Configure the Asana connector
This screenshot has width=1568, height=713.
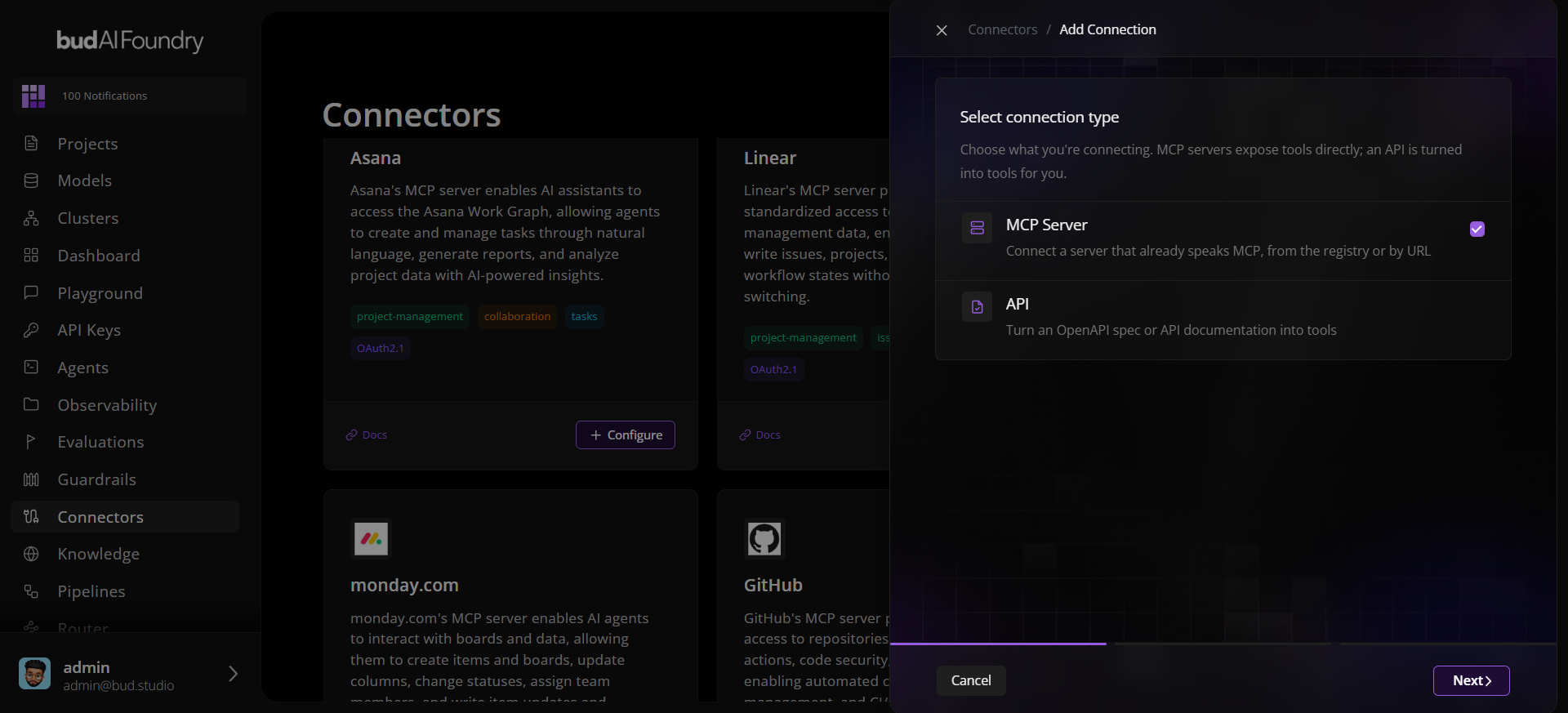[x=626, y=434]
